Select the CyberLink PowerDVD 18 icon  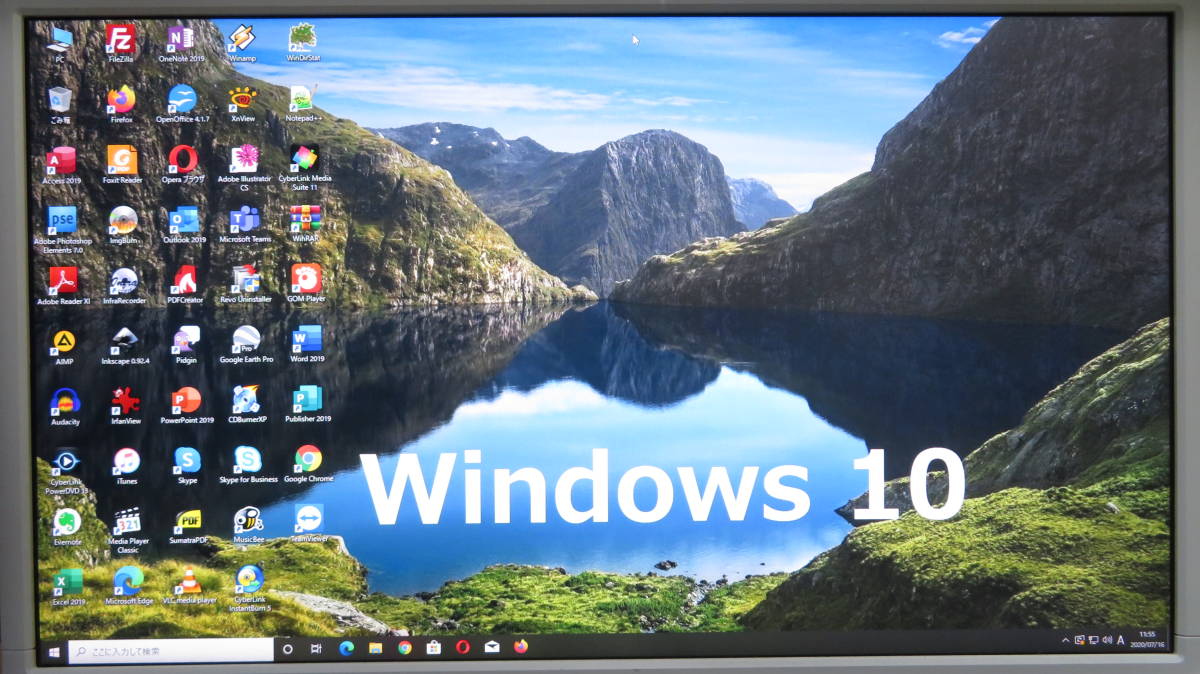[x=66, y=471]
